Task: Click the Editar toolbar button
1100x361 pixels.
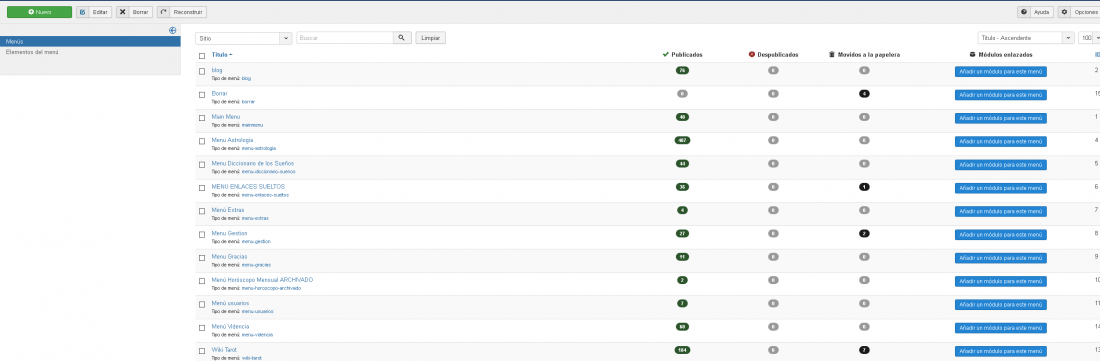Action: pos(94,12)
